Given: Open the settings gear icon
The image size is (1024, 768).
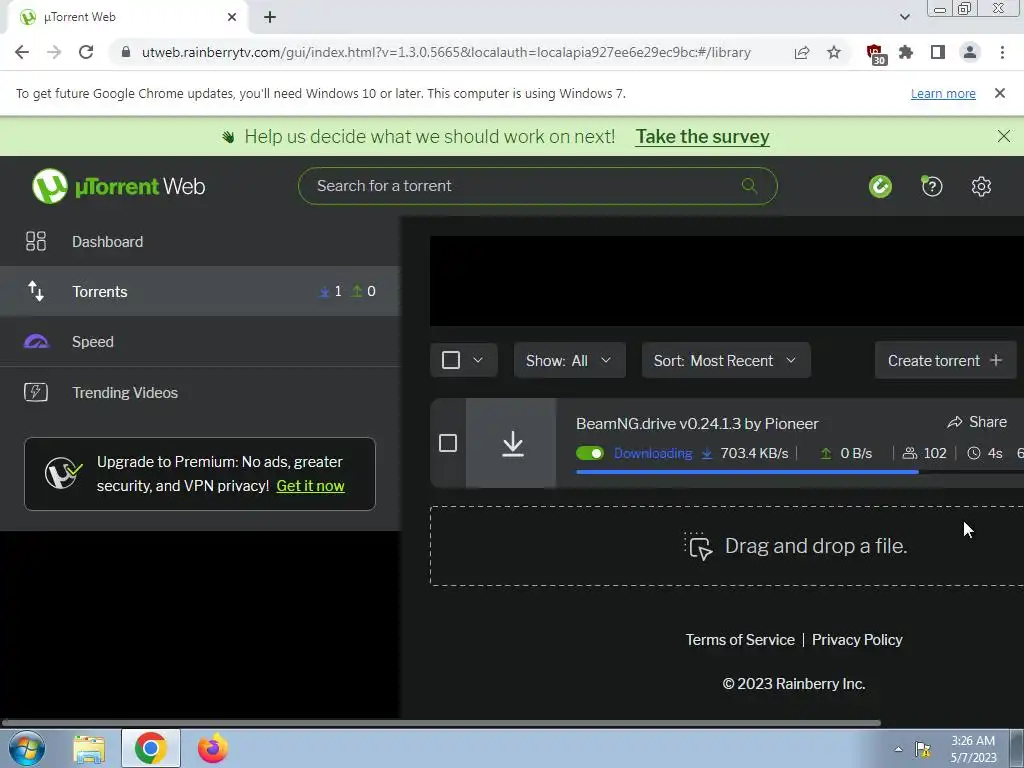Looking at the screenshot, I should [x=981, y=187].
